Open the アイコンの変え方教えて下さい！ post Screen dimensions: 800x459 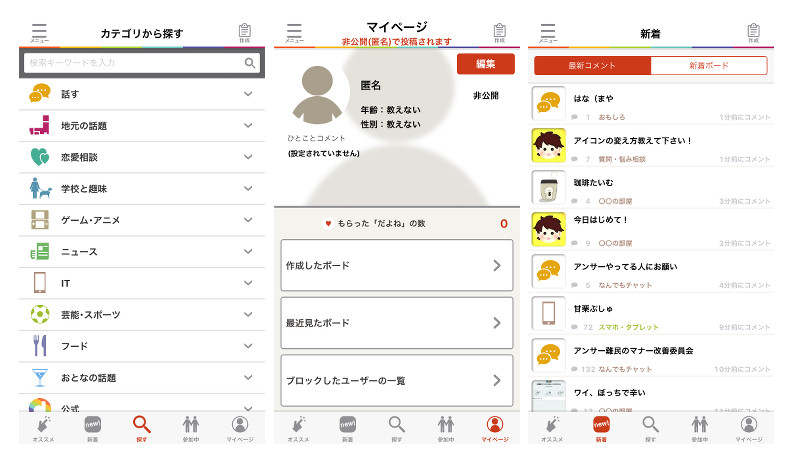[651, 145]
